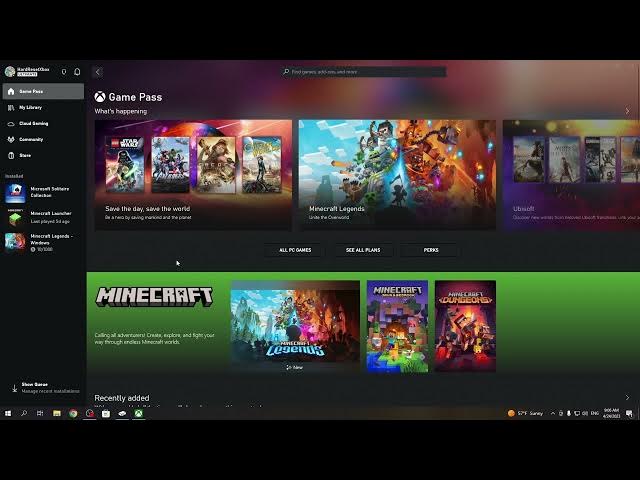Open the profile avatar menu
The image size is (640, 480).
(10, 71)
